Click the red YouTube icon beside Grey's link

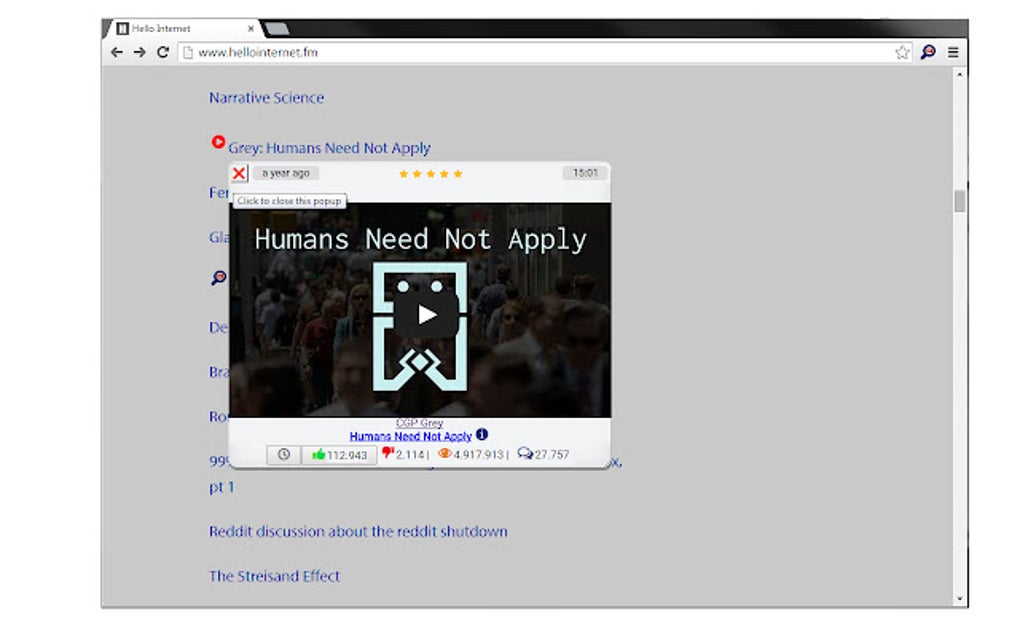tap(218, 142)
